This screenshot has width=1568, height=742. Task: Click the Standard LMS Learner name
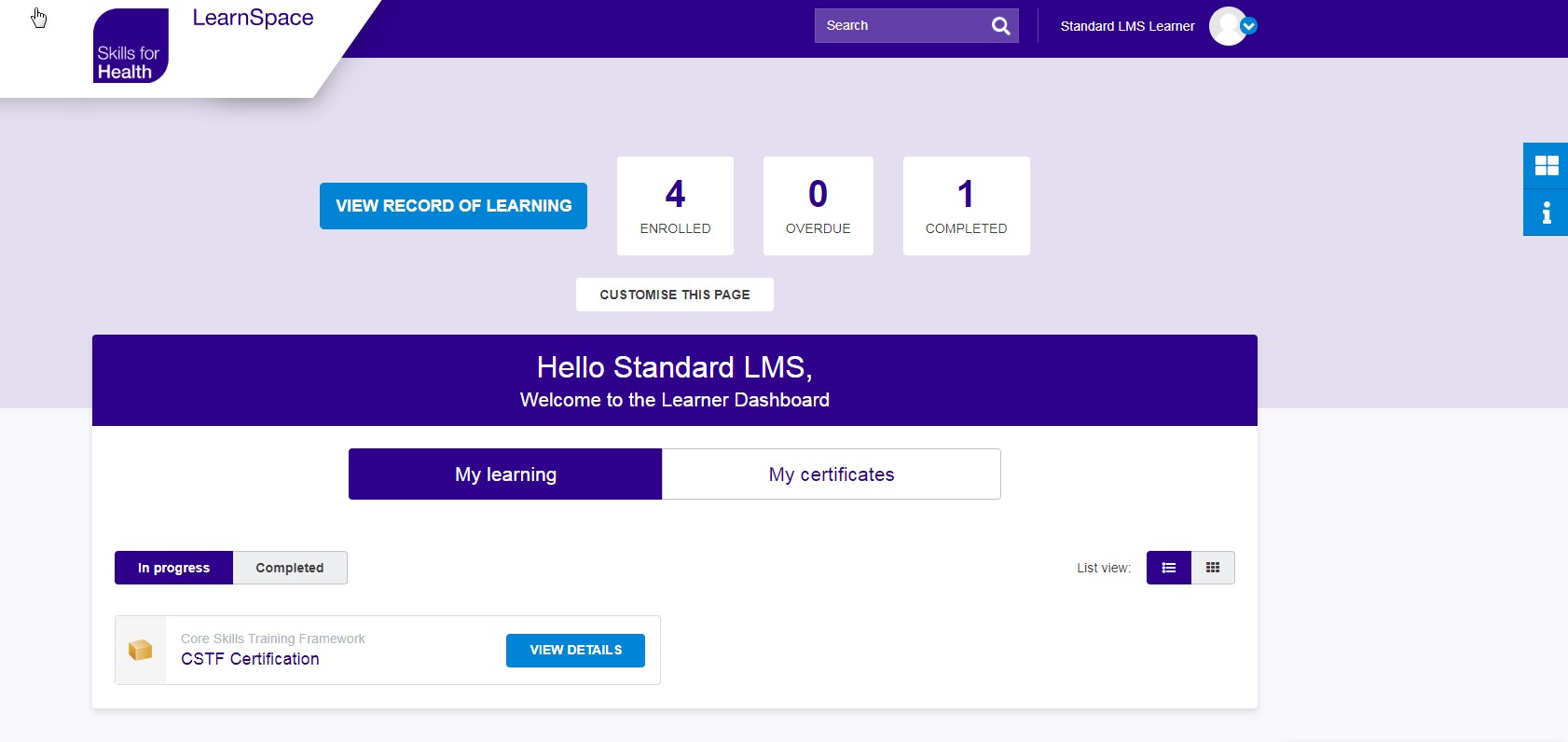click(1127, 26)
